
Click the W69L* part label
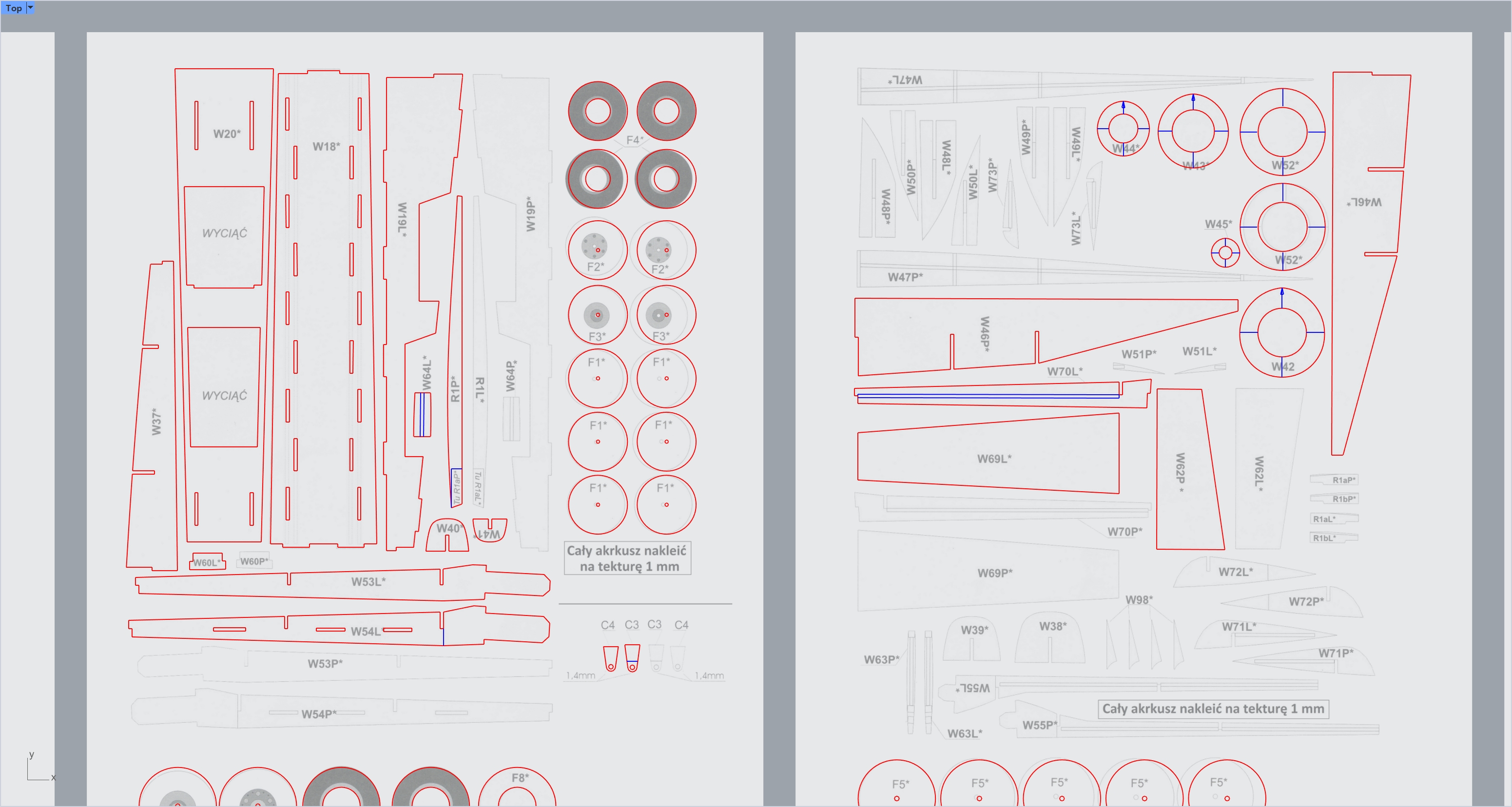(994, 459)
